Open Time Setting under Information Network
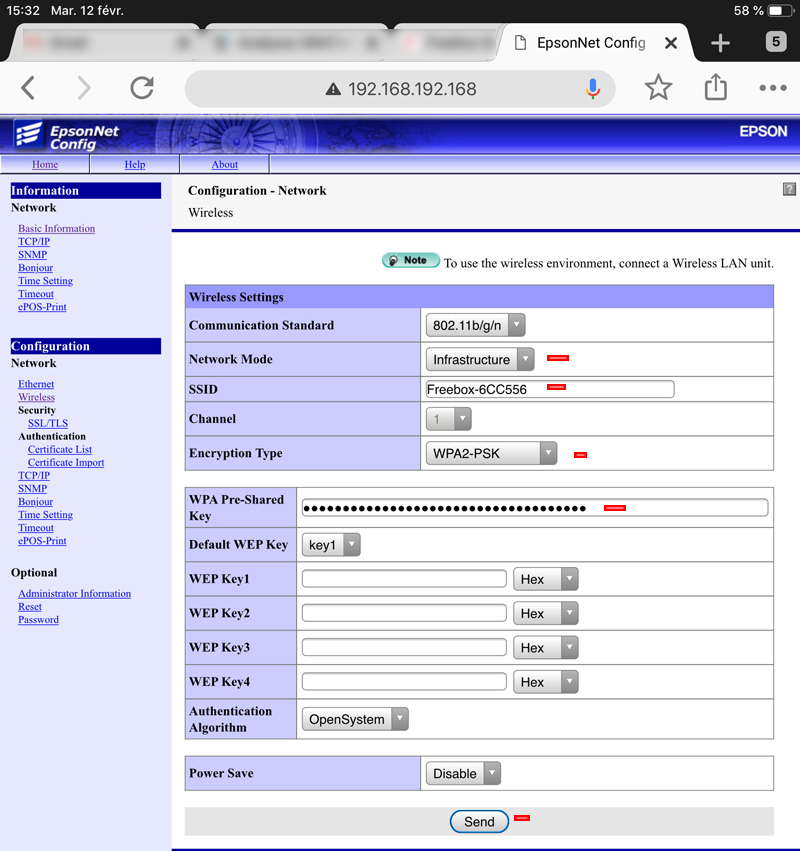This screenshot has height=851, width=800. [46, 281]
